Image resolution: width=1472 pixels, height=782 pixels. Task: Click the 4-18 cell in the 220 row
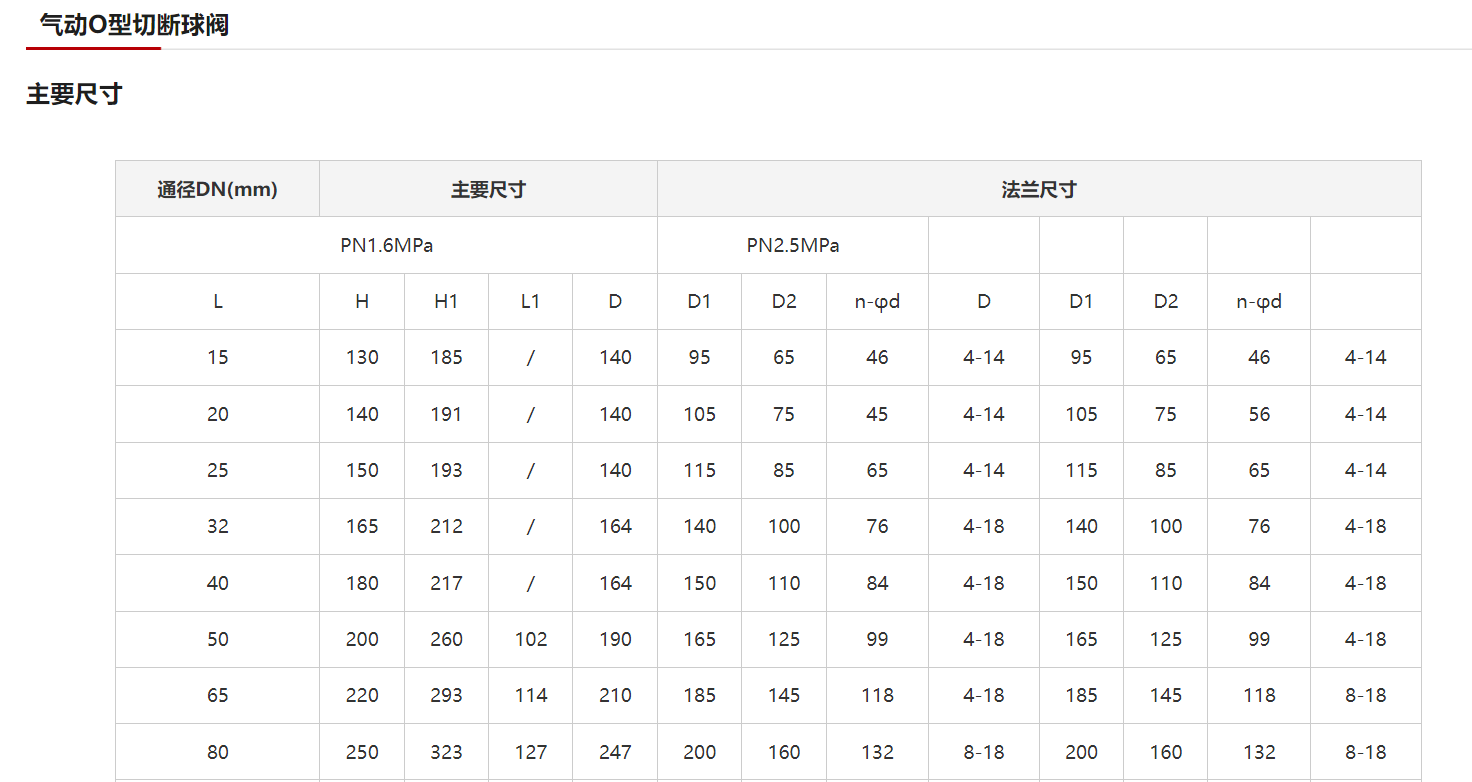[x=984, y=695]
